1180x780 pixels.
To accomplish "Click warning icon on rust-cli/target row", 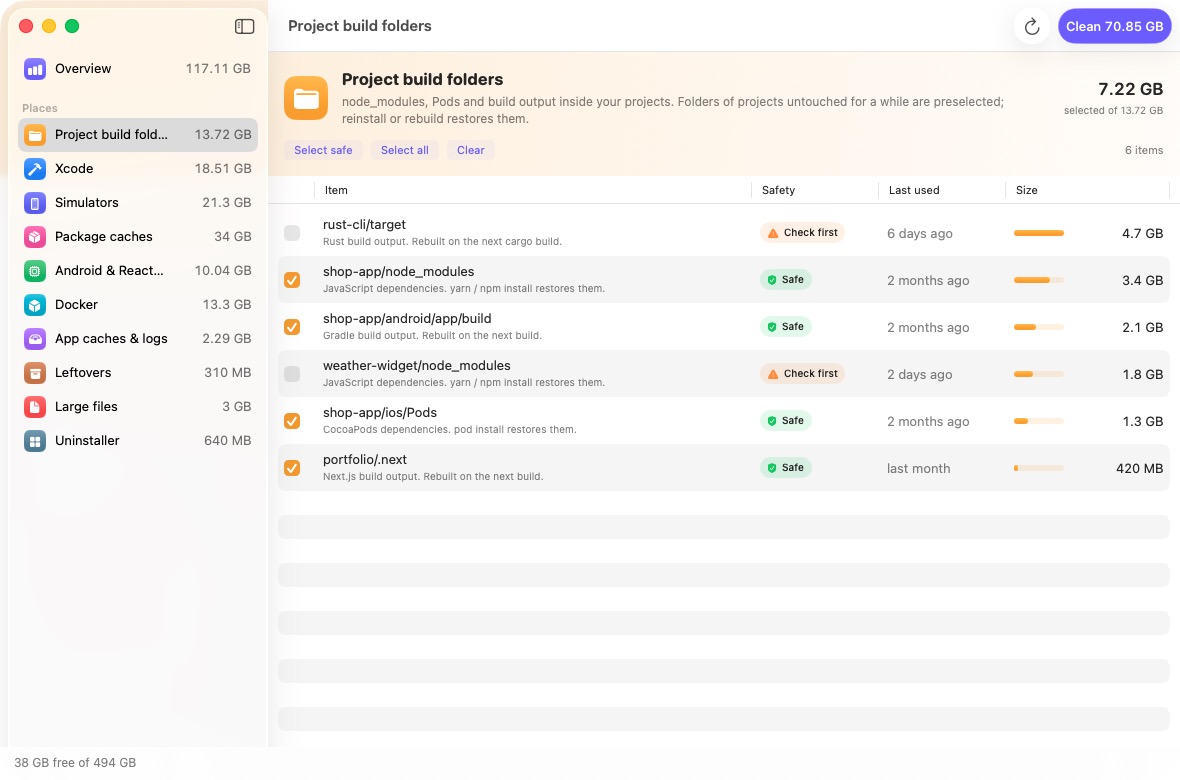I will [773, 233].
